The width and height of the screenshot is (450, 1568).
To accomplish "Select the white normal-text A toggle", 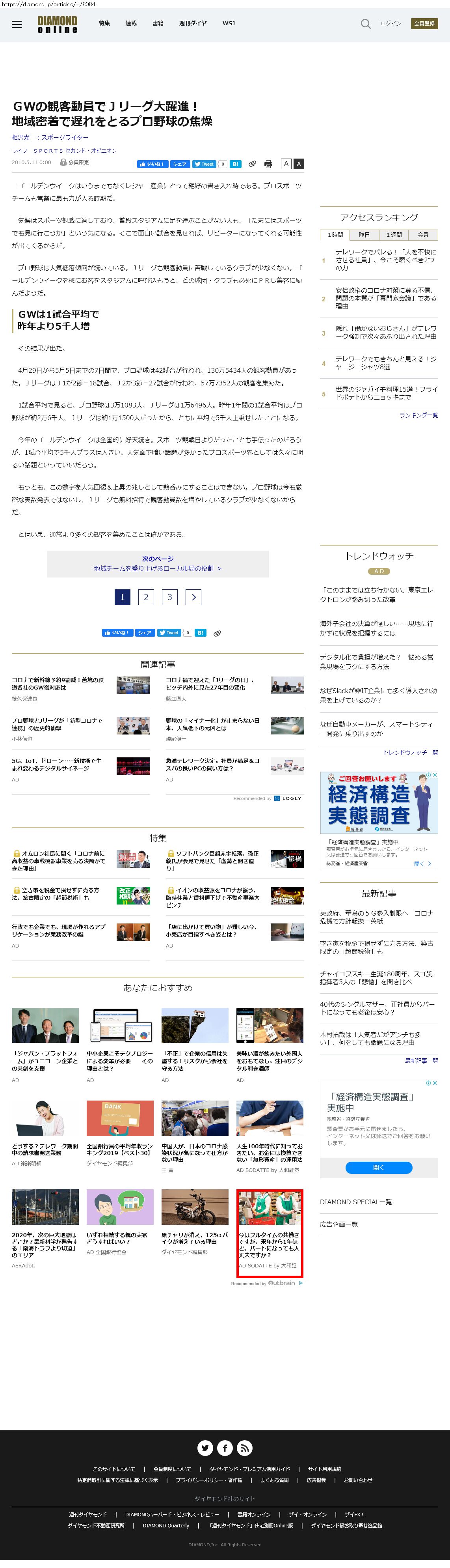I will click(x=286, y=164).
